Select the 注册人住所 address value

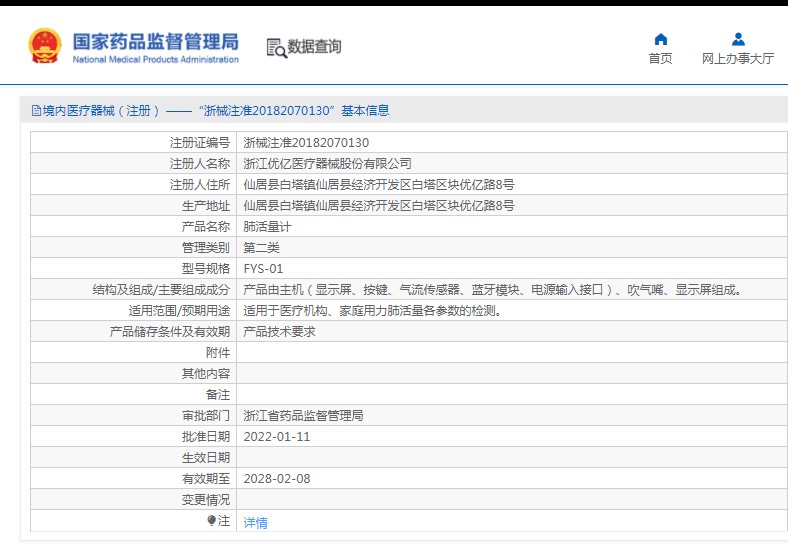pos(378,185)
